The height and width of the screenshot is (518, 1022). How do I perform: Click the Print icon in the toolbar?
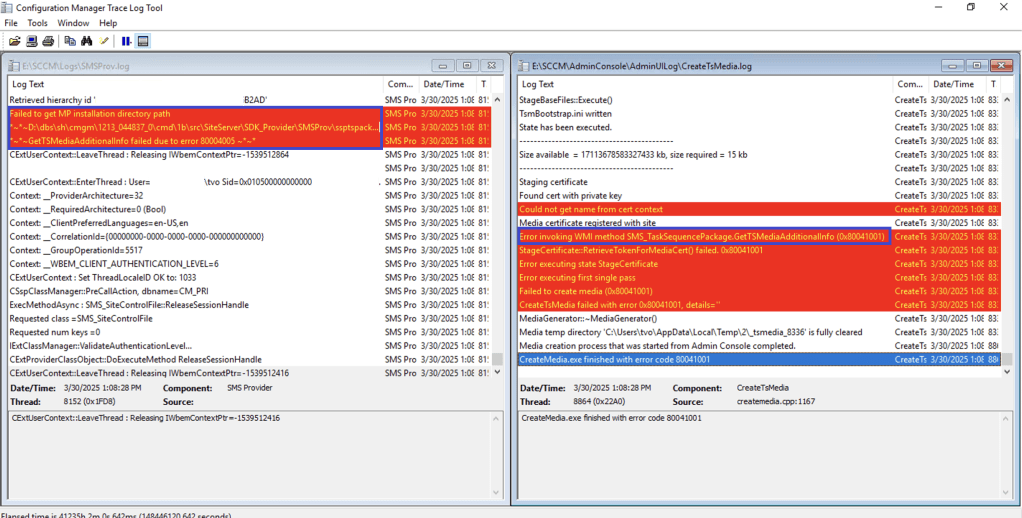coord(48,41)
